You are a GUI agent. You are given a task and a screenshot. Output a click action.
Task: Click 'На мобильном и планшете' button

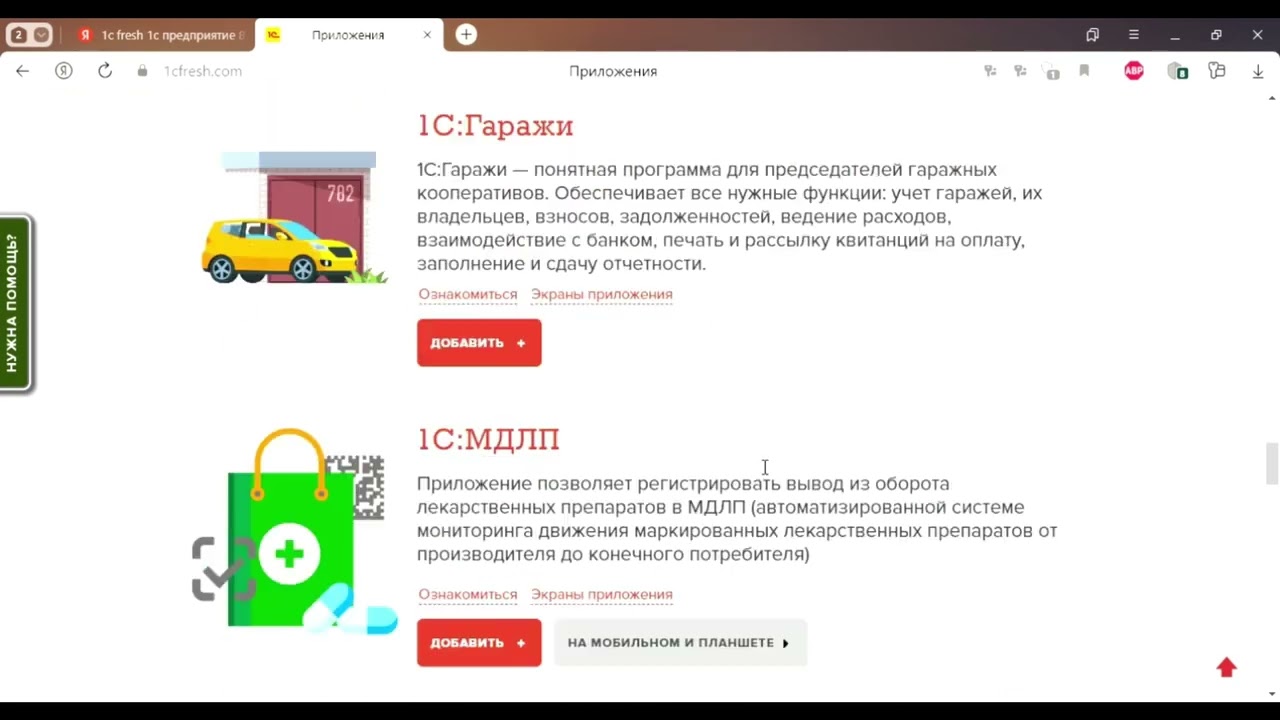pyautogui.click(x=680, y=643)
